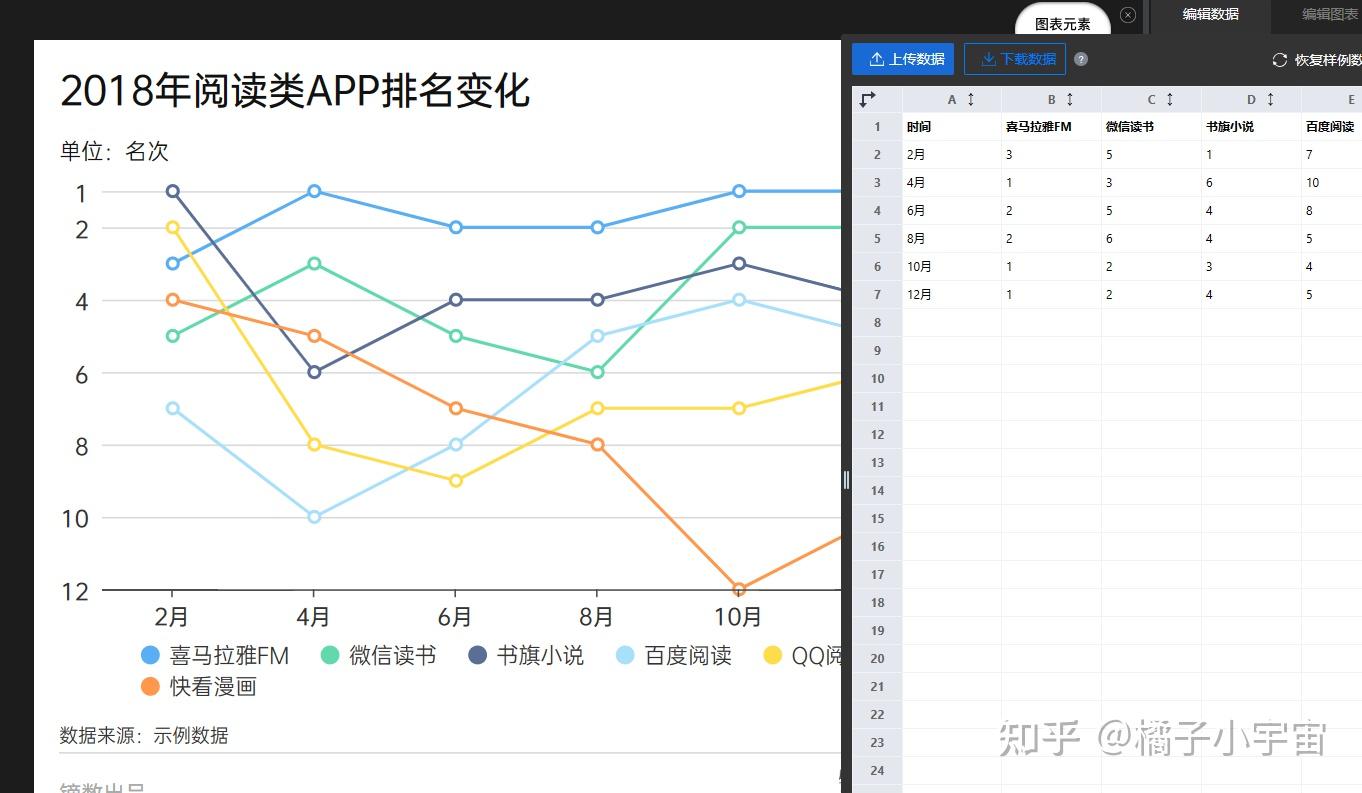
Task: Toggle 百度阅读 legend series
Action: tap(674, 656)
